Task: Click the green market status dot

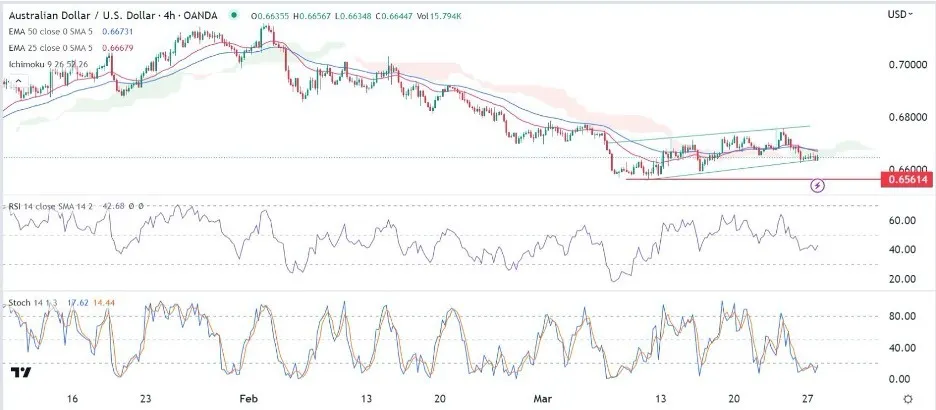Action: [x=234, y=15]
